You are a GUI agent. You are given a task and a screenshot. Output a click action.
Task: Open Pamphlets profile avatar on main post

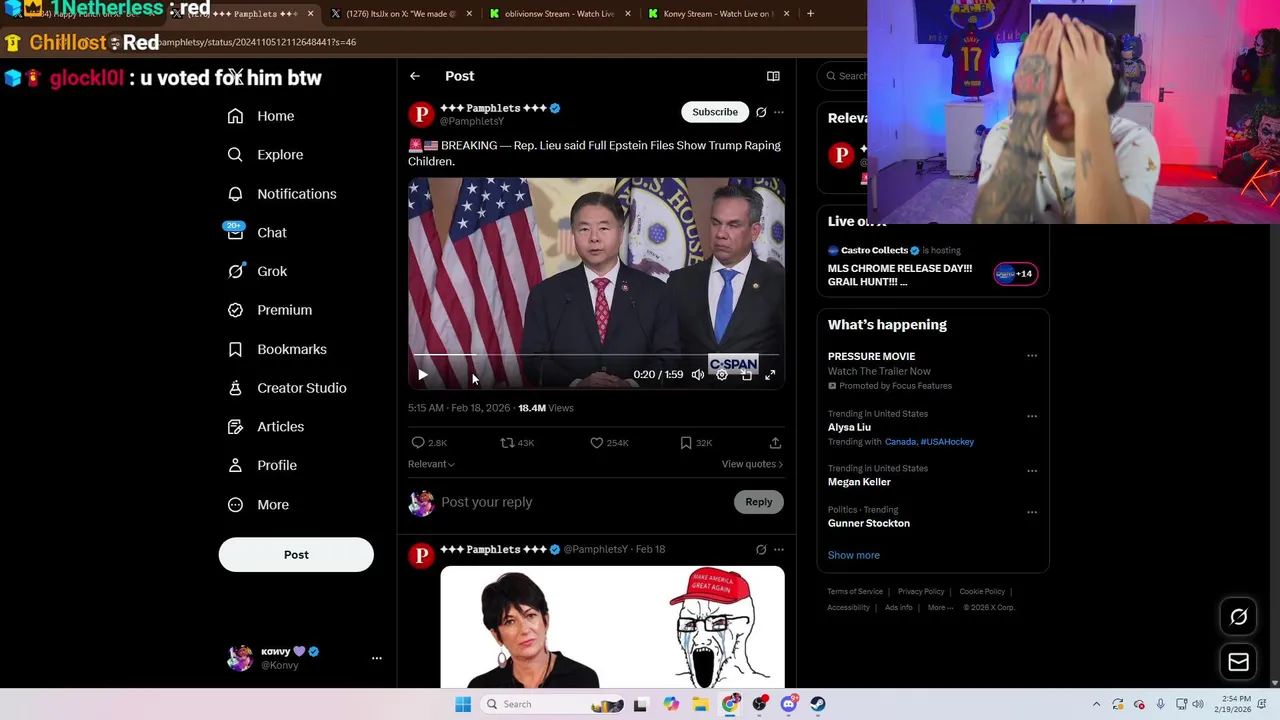[x=421, y=114]
